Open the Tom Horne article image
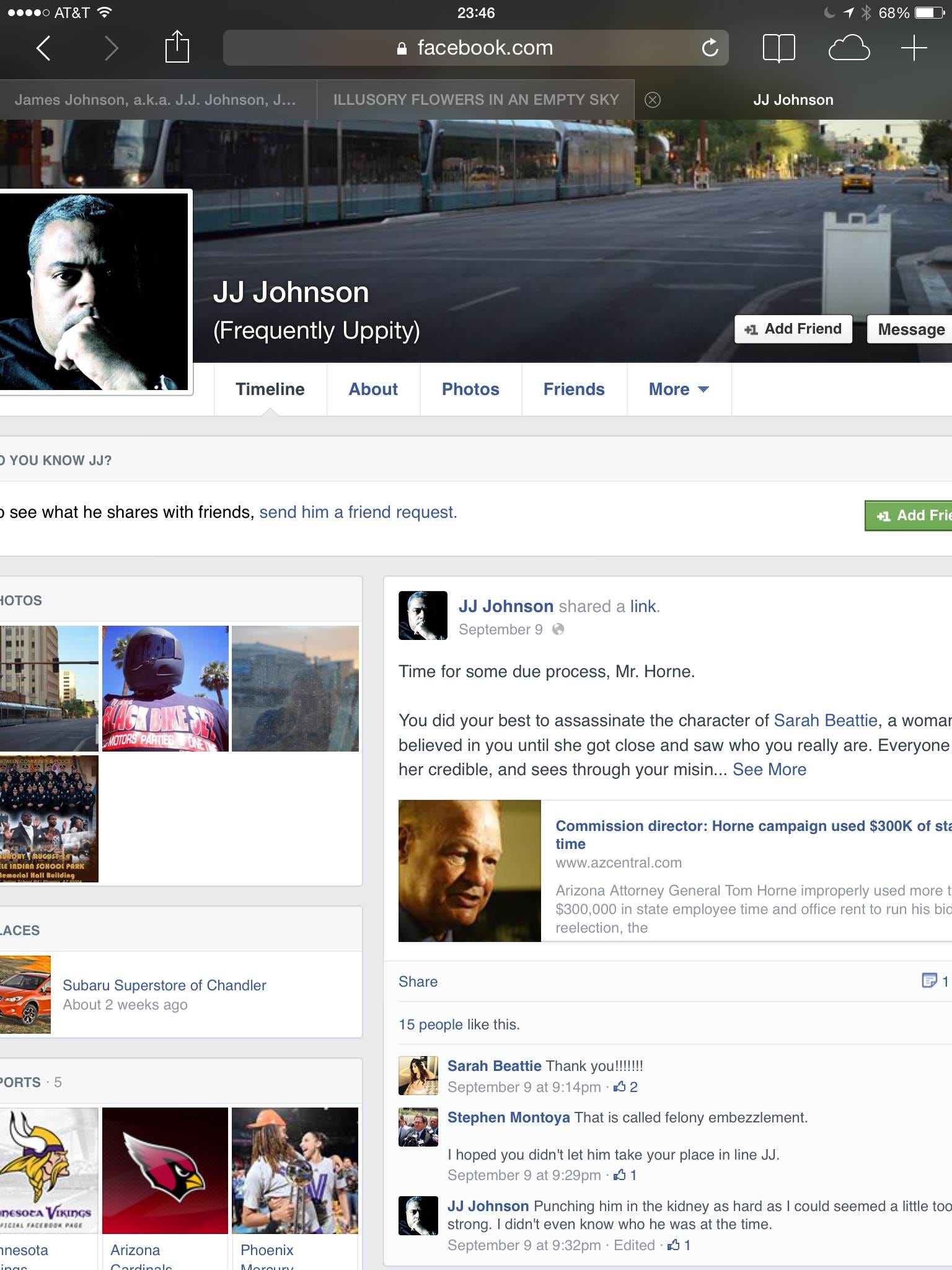The image size is (952, 1270). pos(470,871)
